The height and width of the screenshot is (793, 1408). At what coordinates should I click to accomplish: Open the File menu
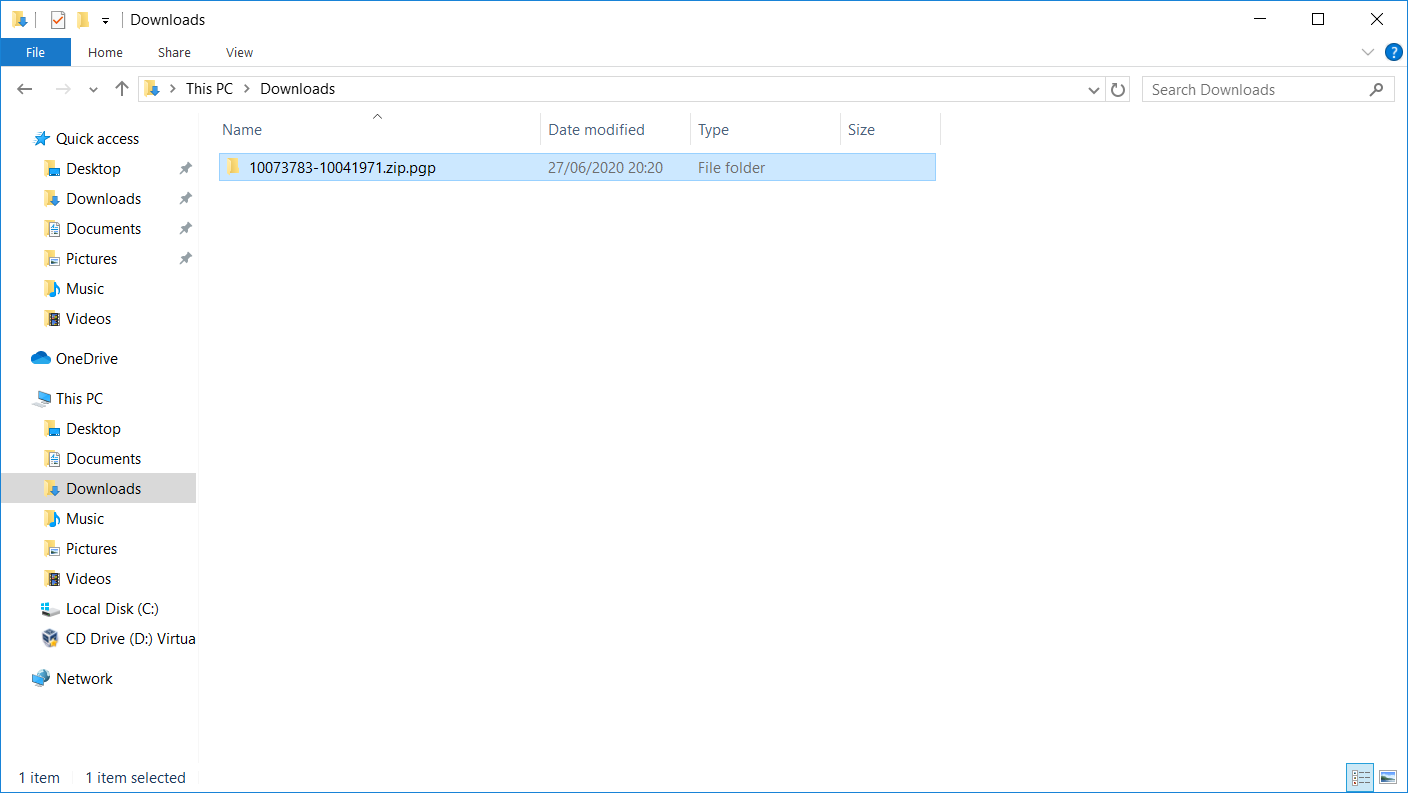click(35, 52)
